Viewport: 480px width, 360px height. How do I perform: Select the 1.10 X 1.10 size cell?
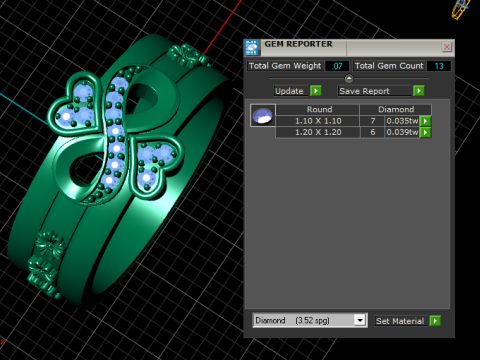(318, 121)
